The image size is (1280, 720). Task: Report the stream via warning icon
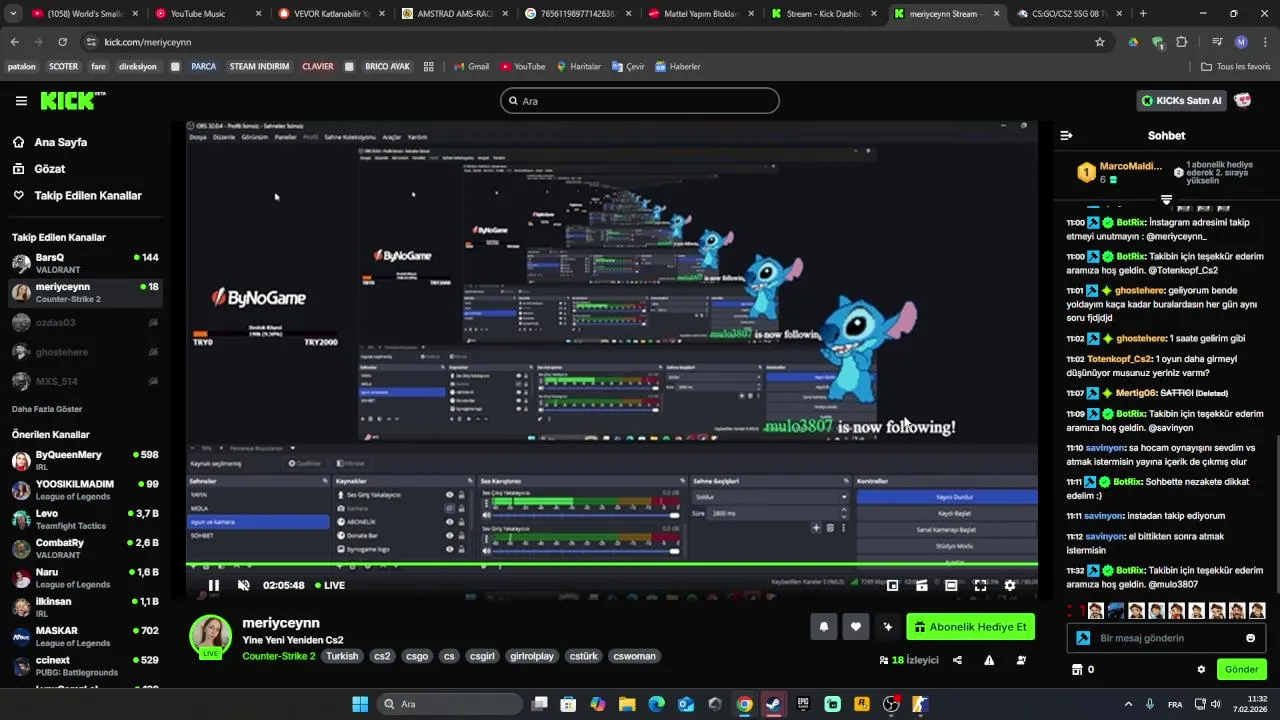click(989, 660)
